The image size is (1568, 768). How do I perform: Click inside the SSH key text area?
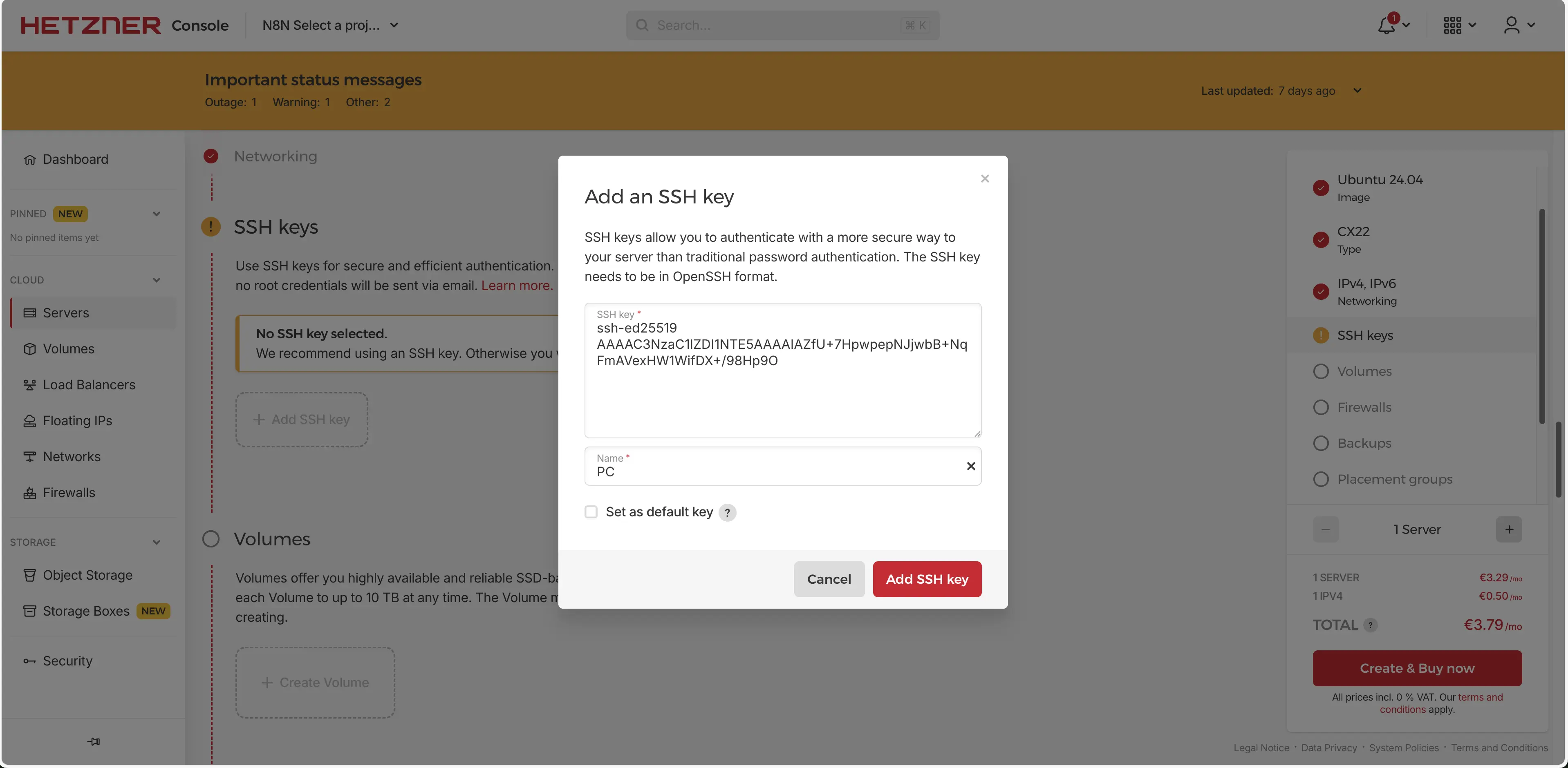pos(782,395)
